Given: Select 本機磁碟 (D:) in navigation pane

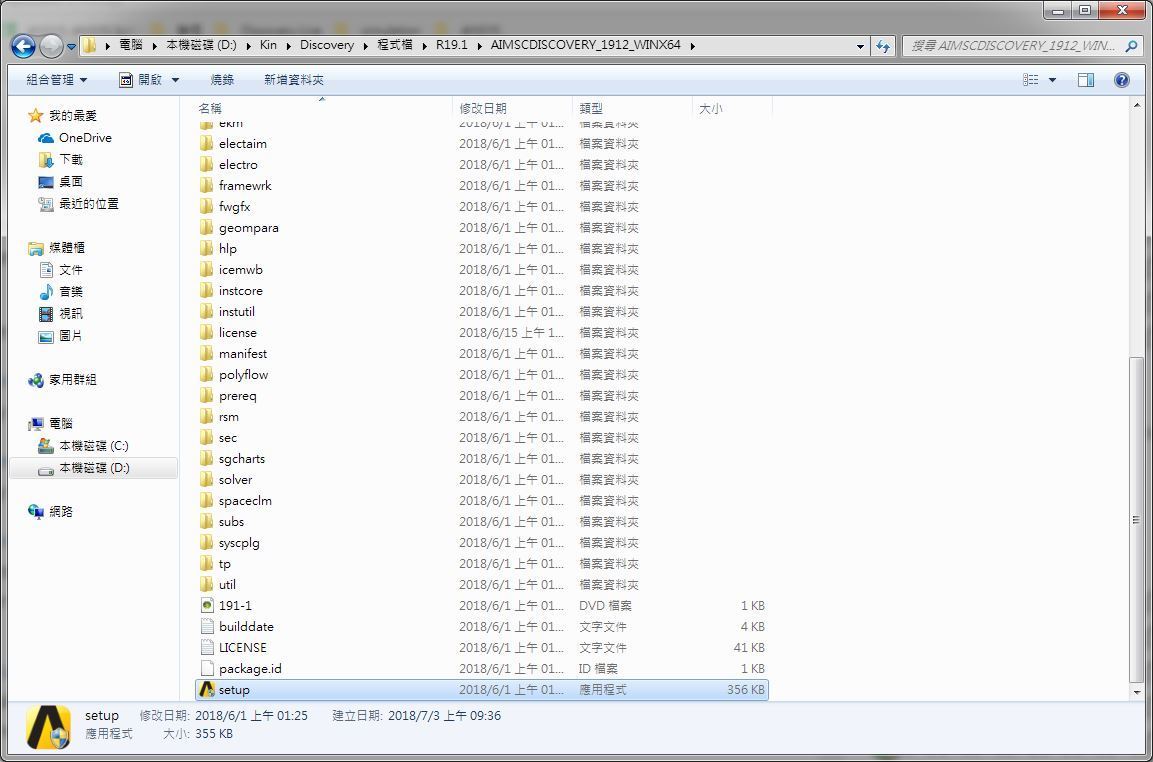Looking at the screenshot, I should coord(94,468).
